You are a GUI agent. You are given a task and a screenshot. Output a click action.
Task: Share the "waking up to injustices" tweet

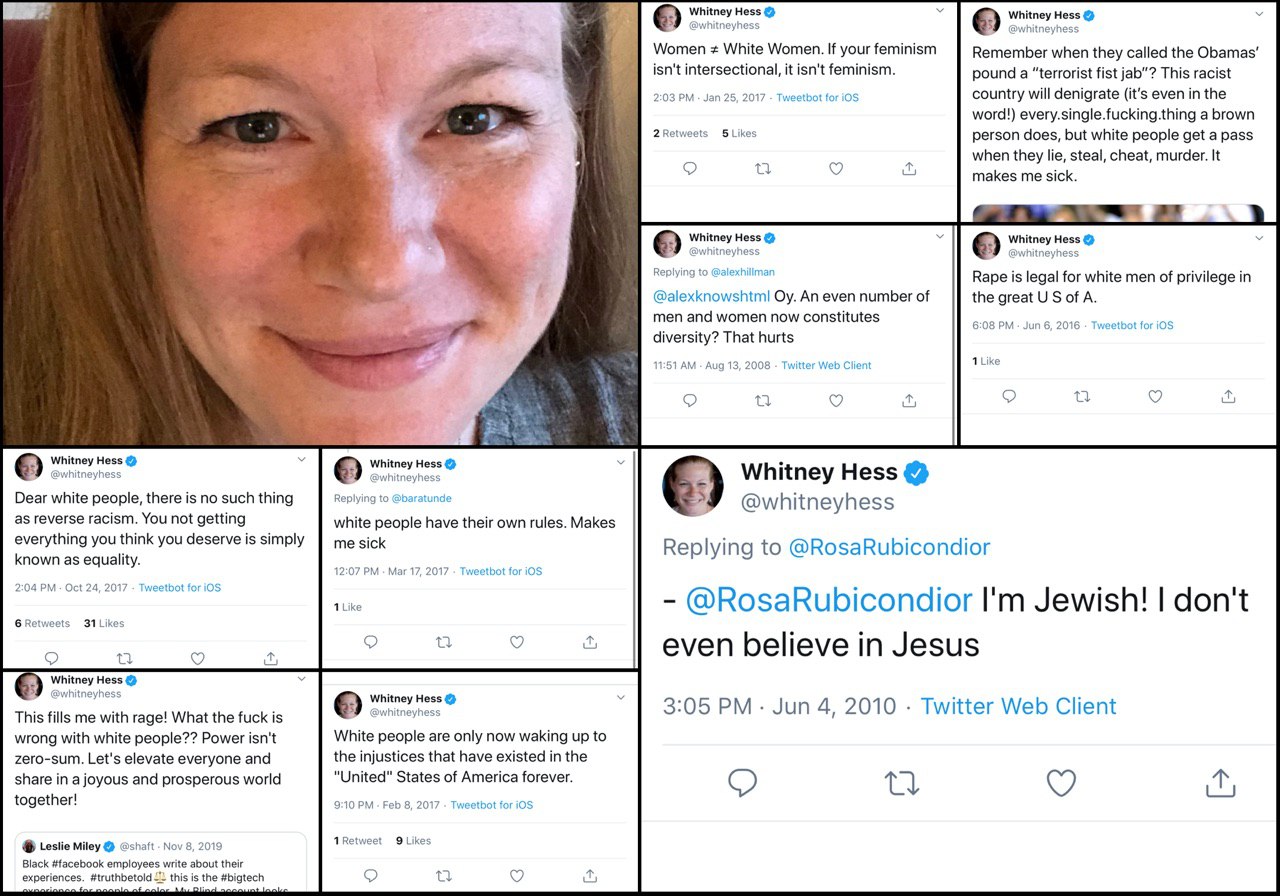click(x=590, y=876)
